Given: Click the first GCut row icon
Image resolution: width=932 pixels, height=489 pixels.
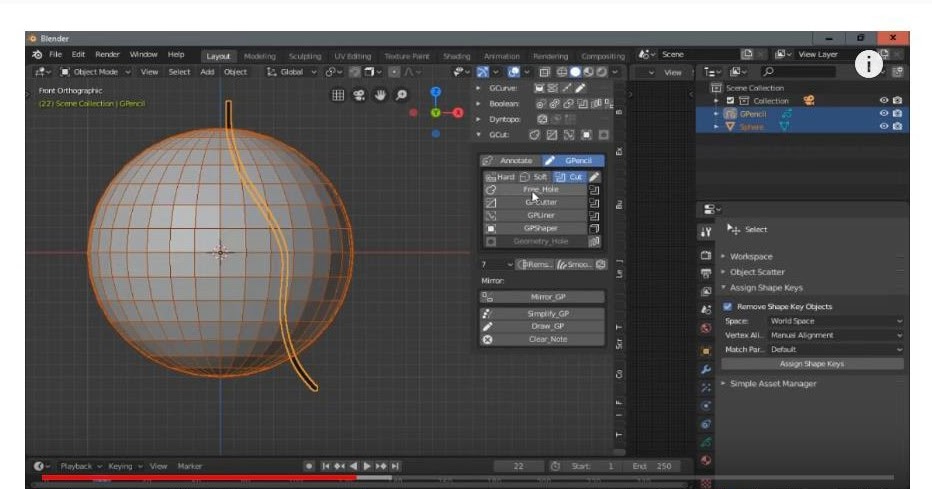Looking at the screenshot, I should 534,135.
